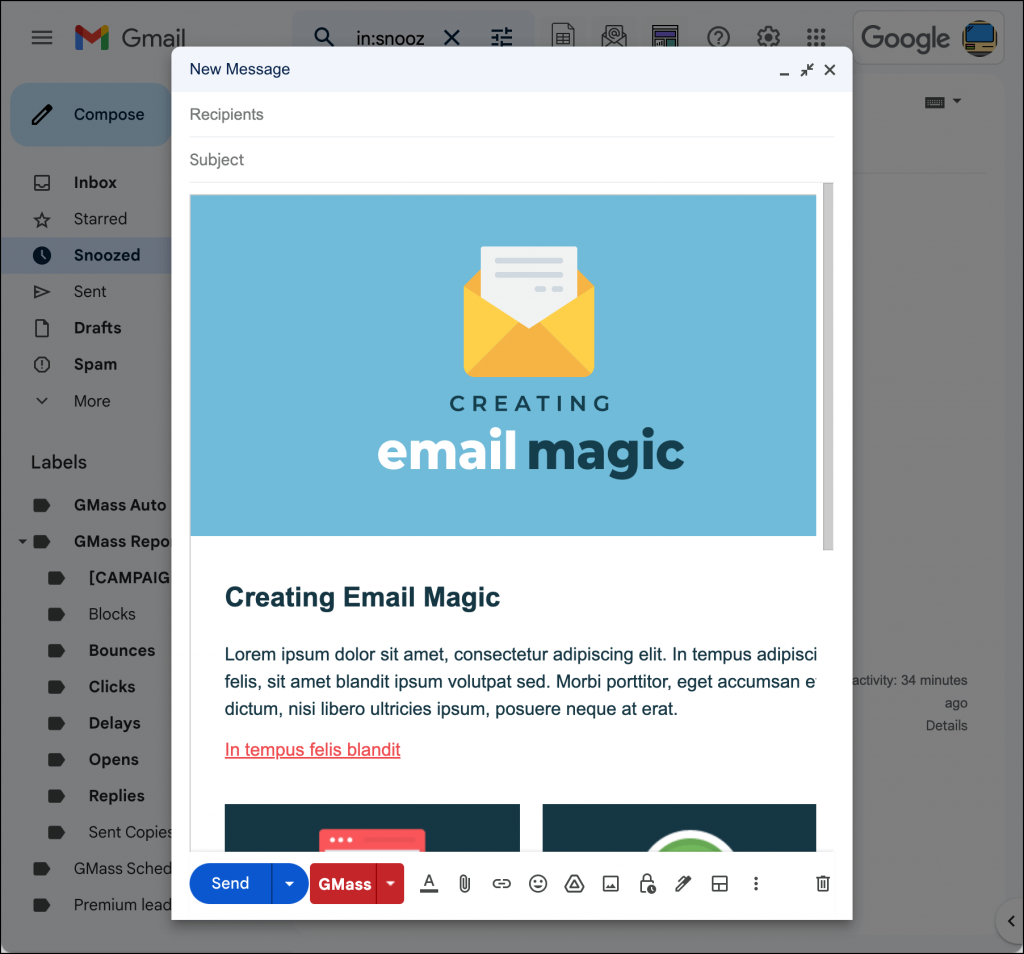Collapse the GMass Reports label group
Screen dimensions: 1024x954
point(22,541)
